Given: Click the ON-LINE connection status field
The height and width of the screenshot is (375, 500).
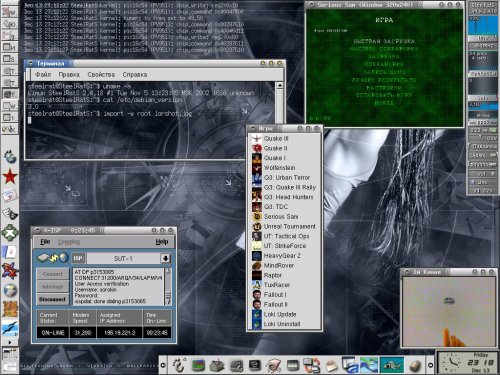Looking at the screenshot, I should pos(53,332).
